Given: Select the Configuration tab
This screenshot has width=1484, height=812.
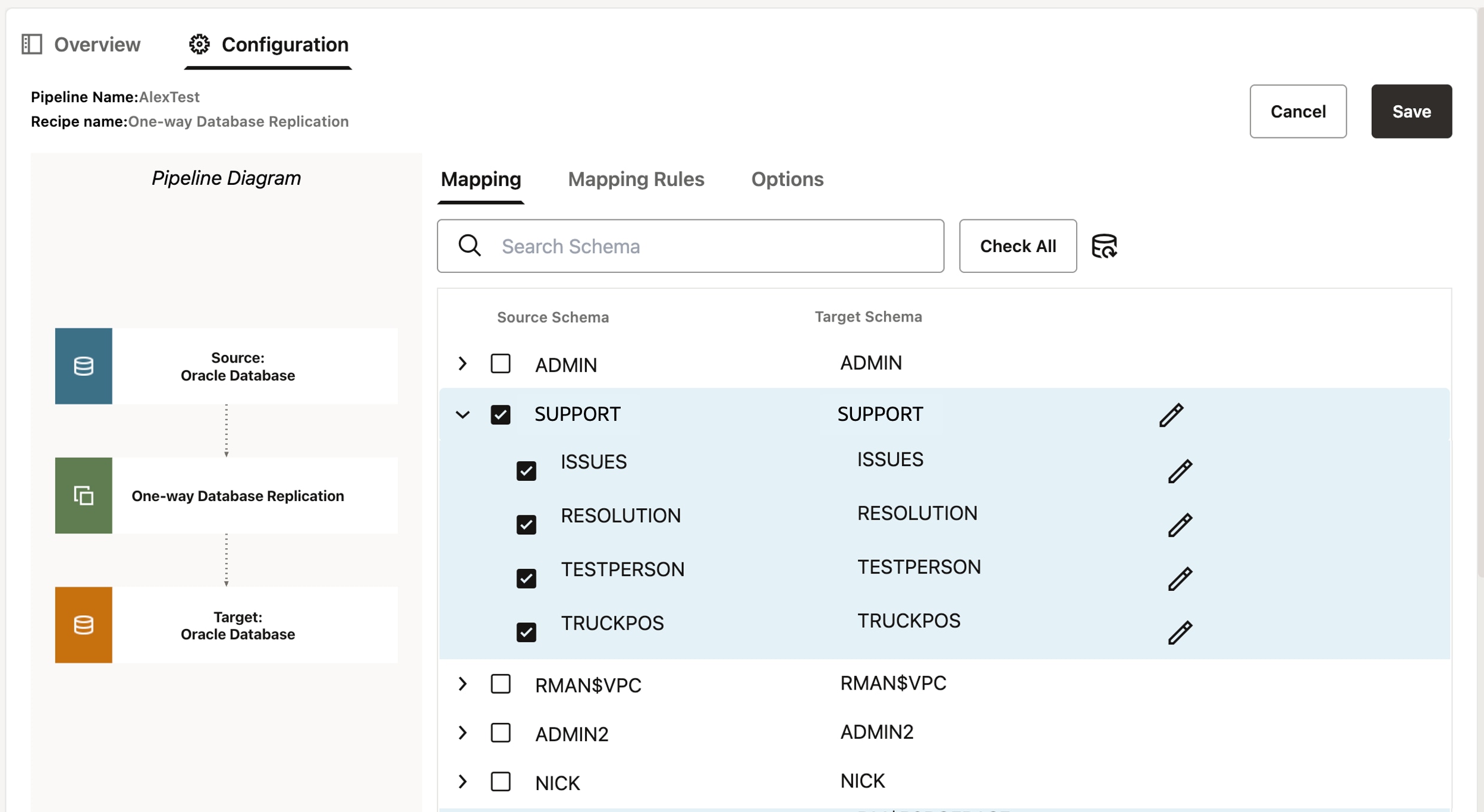Looking at the screenshot, I should pos(268,45).
